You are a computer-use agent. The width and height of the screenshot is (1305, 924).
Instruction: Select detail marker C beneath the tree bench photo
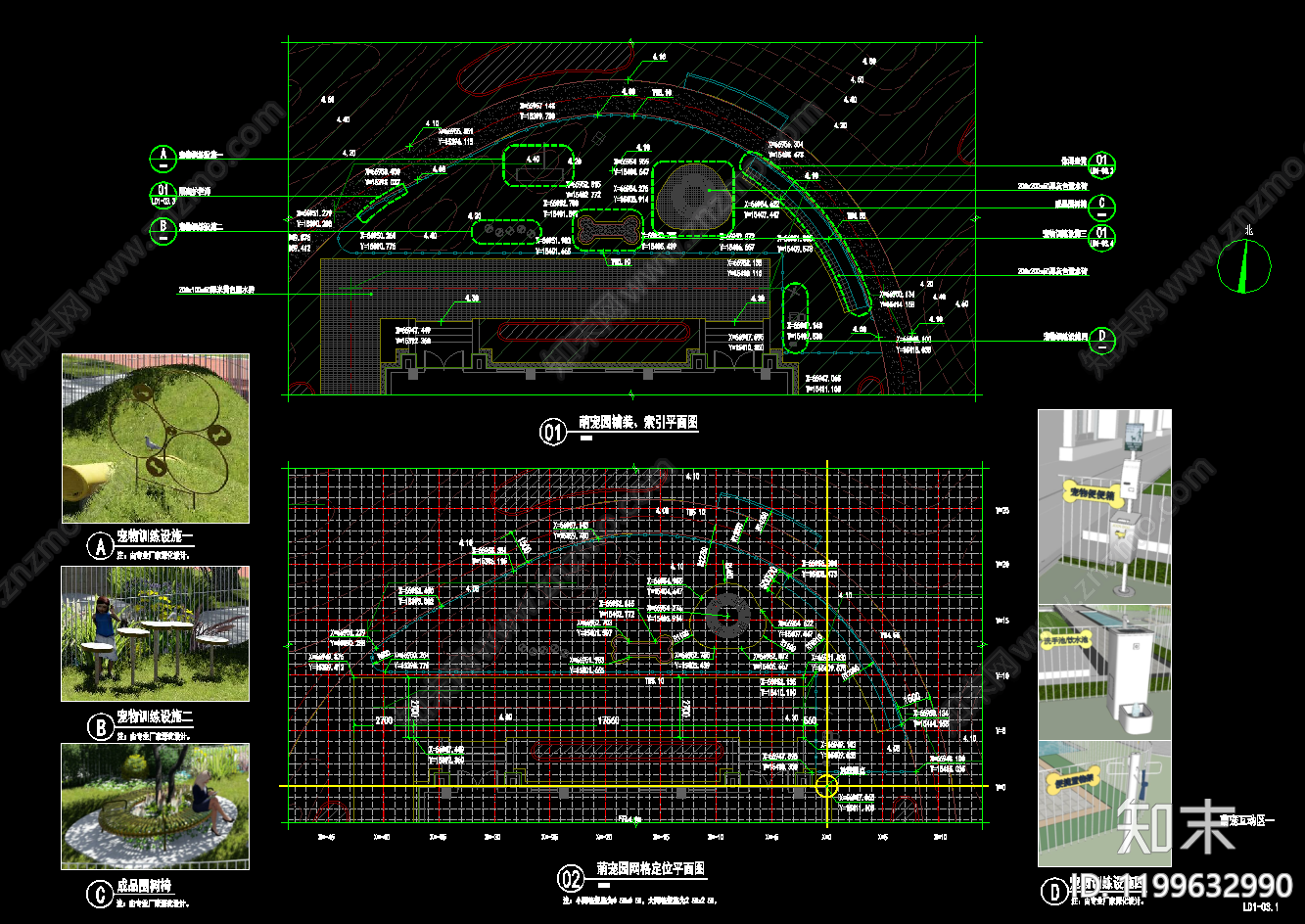[99, 894]
